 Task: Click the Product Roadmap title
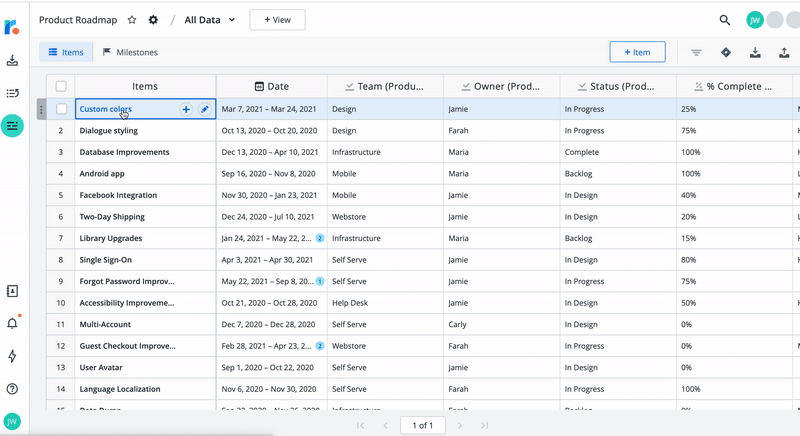(78, 20)
